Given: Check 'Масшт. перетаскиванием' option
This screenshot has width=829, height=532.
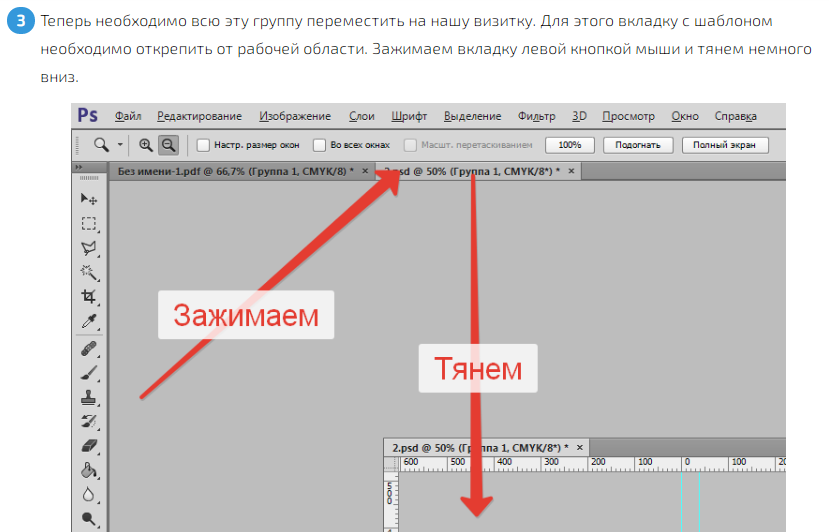Looking at the screenshot, I should [x=410, y=145].
